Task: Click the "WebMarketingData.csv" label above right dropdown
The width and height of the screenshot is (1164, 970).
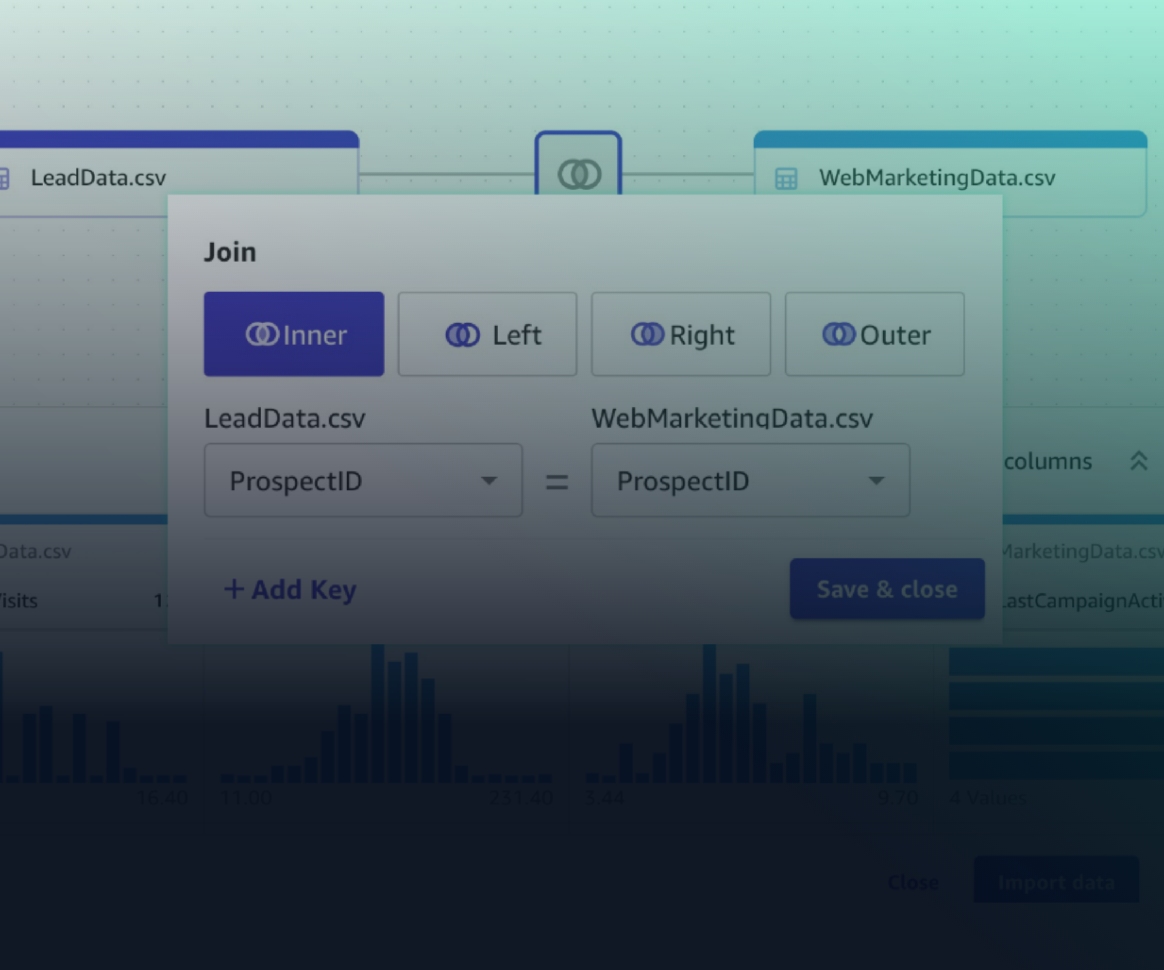Action: click(x=732, y=418)
